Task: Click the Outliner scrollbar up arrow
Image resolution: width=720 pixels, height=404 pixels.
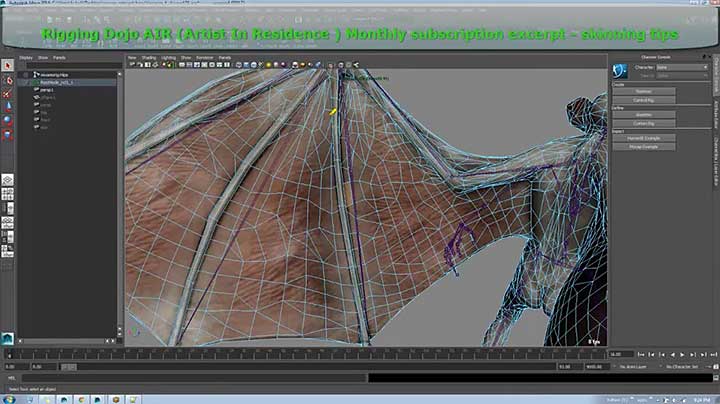Action: point(120,74)
